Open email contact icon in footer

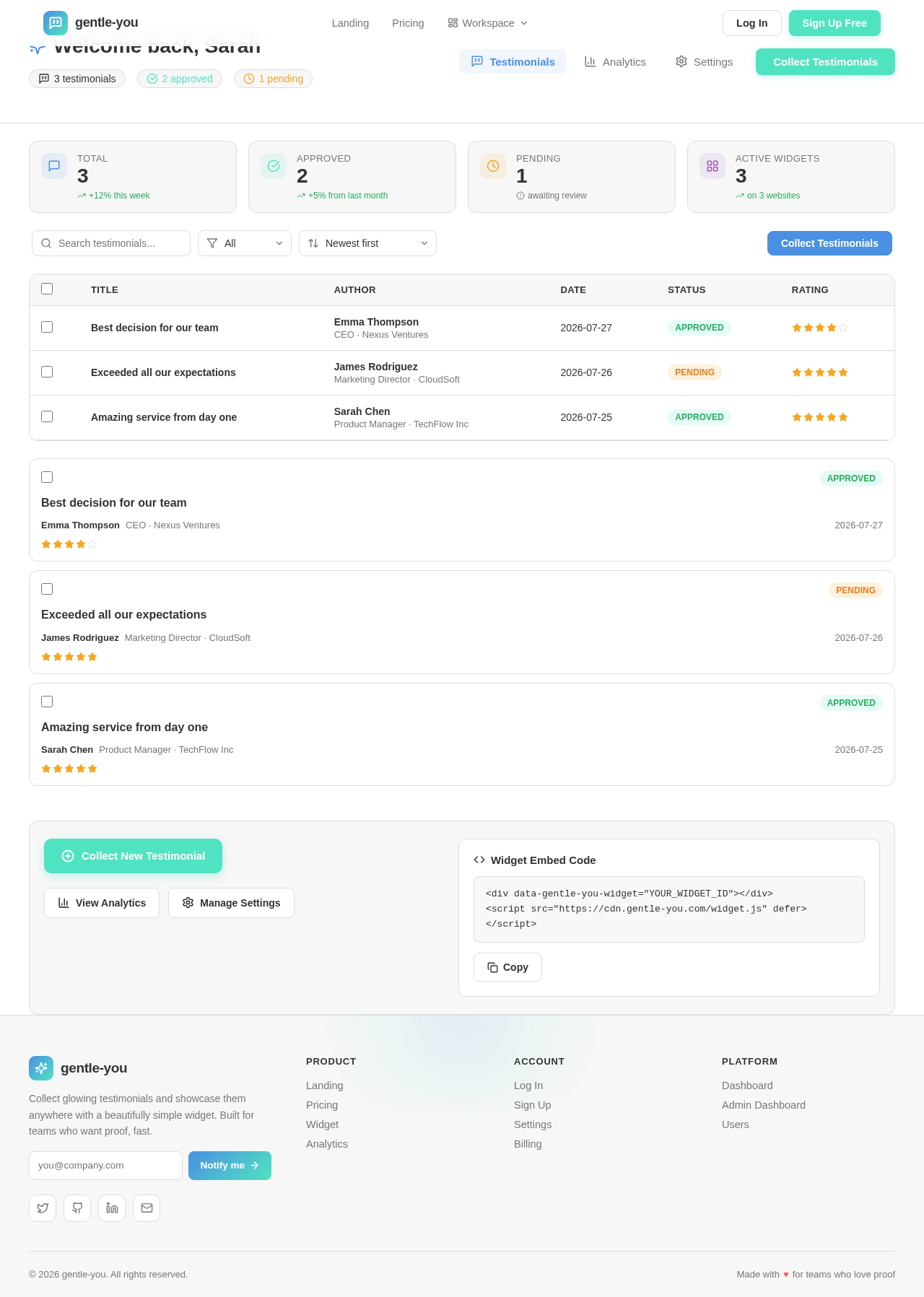coord(147,1208)
